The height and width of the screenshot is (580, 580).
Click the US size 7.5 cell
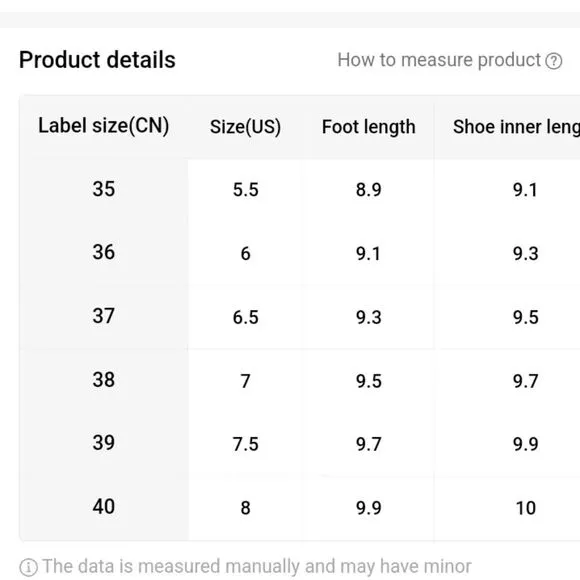pos(245,444)
